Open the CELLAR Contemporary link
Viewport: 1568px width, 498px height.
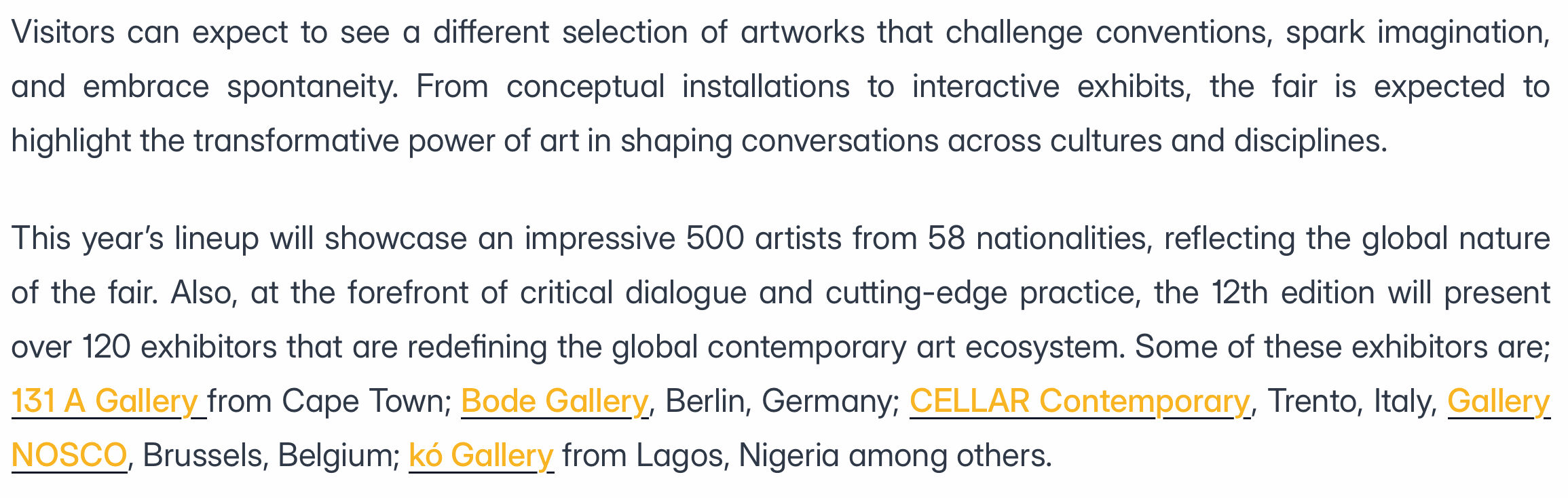pos(1079,401)
